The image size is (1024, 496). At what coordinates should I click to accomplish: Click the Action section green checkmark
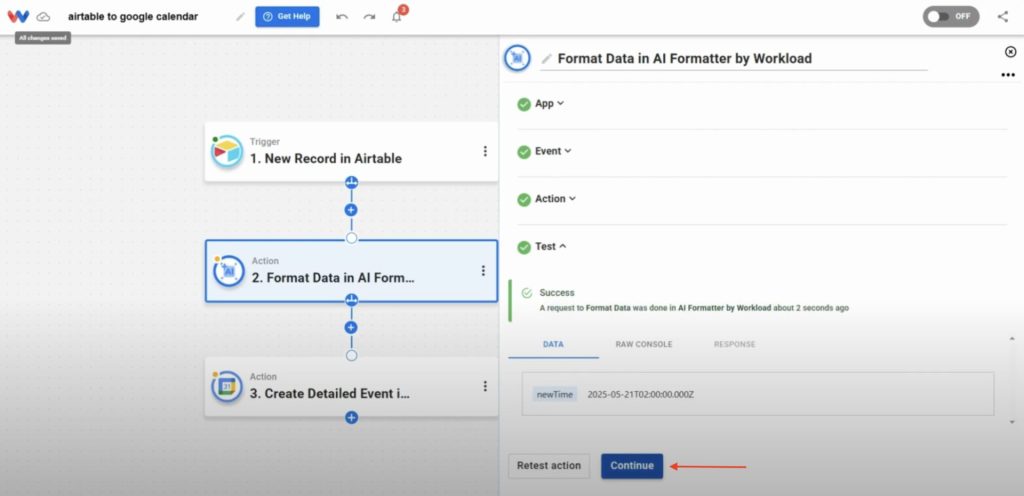tap(524, 200)
